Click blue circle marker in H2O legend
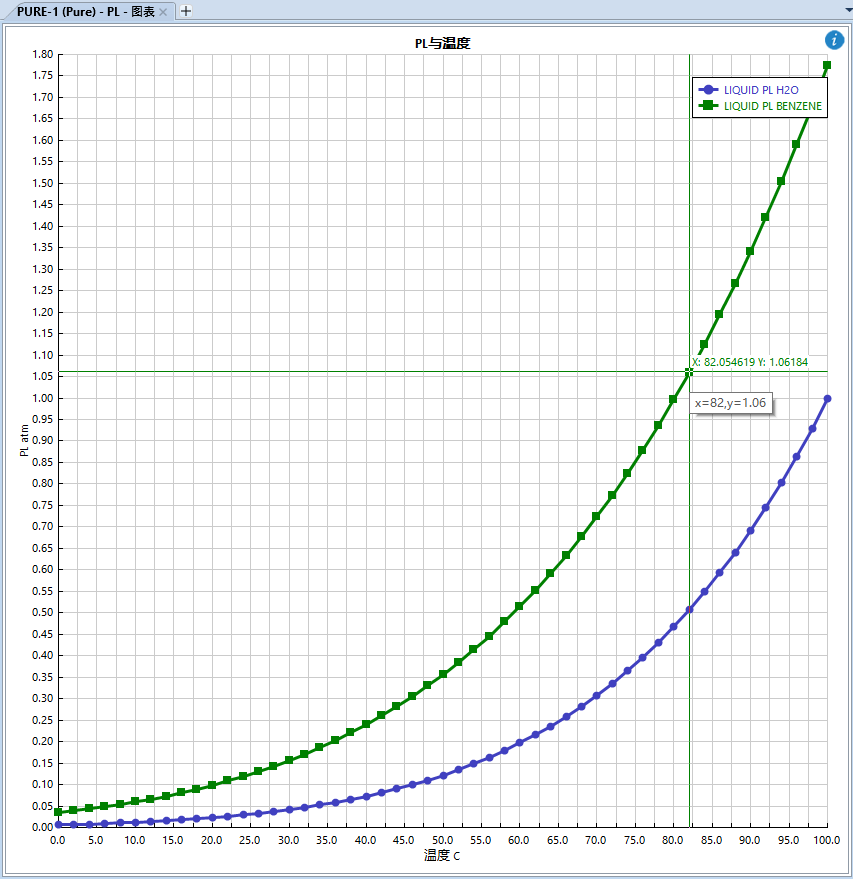This screenshot has height=879, width=853. (709, 89)
